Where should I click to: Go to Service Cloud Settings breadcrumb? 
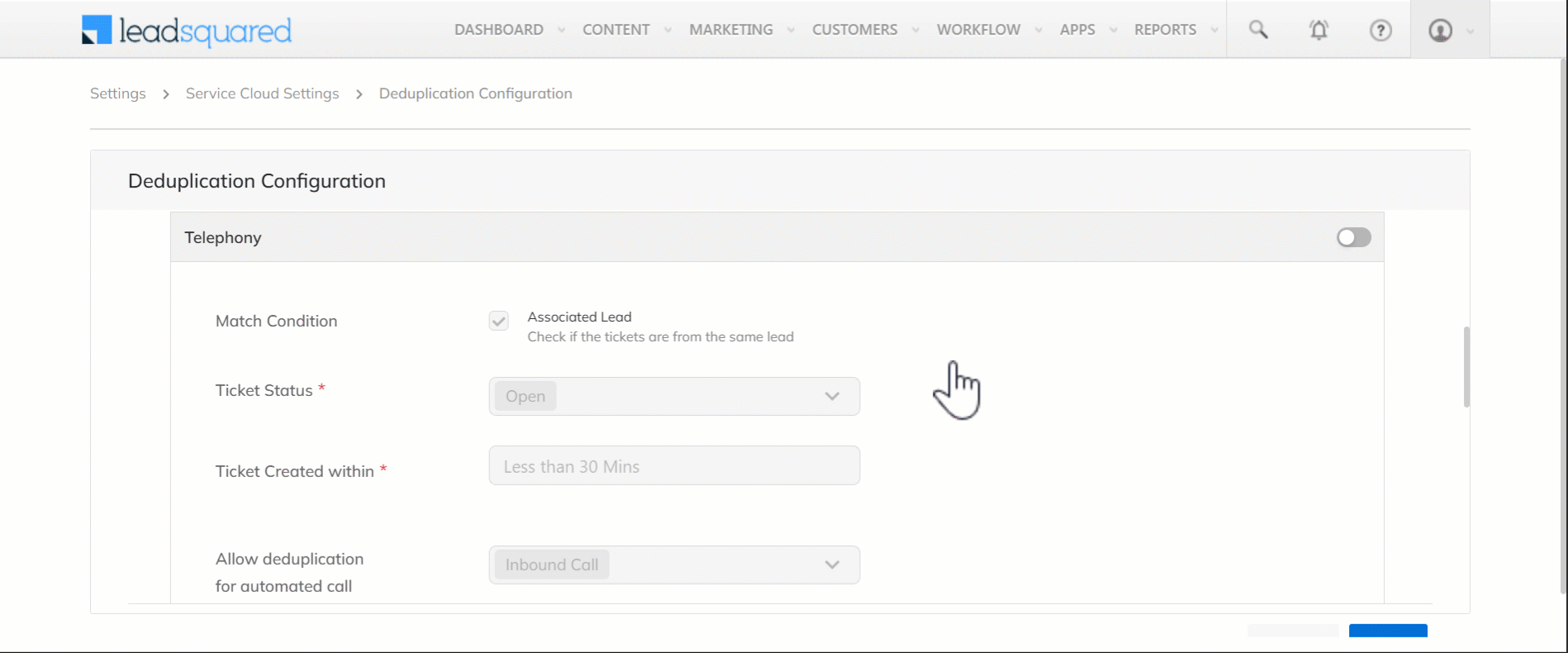[262, 93]
